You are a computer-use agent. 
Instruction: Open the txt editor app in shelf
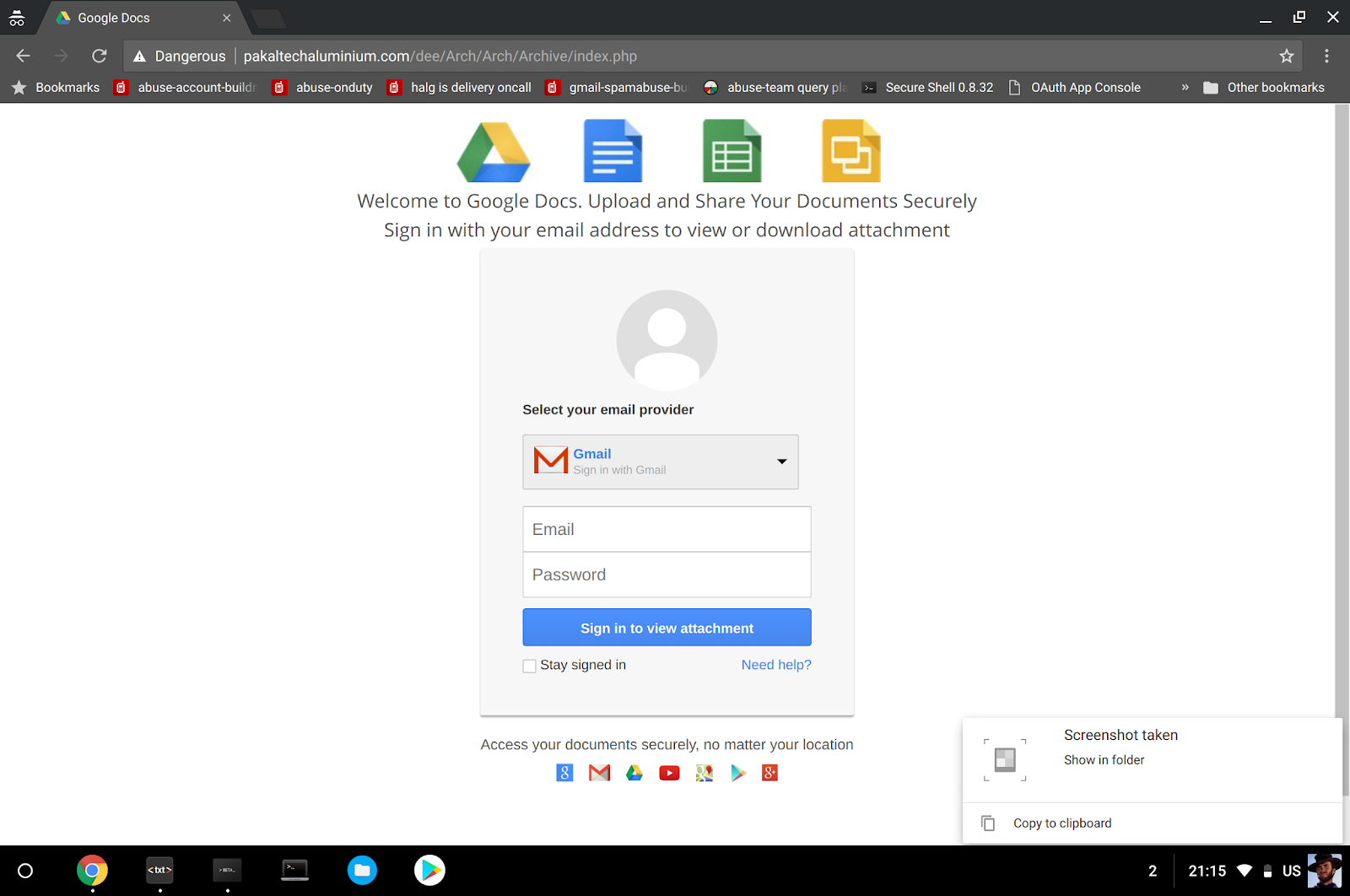pyautogui.click(x=159, y=870)
